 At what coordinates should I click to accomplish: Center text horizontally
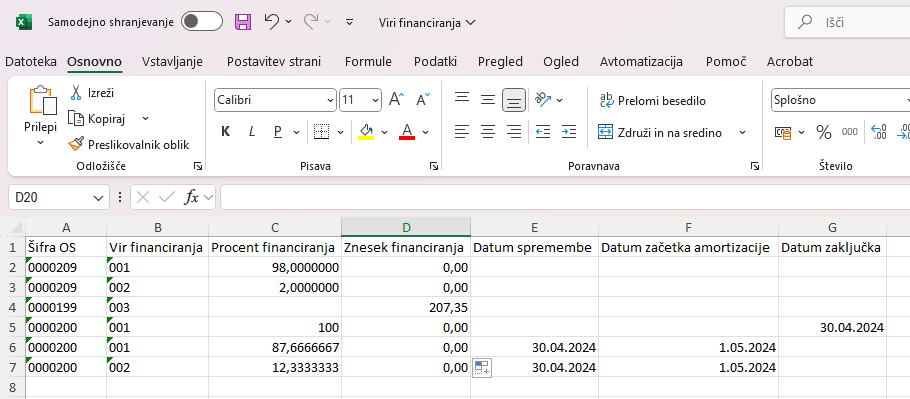click(x=488, y=132)
